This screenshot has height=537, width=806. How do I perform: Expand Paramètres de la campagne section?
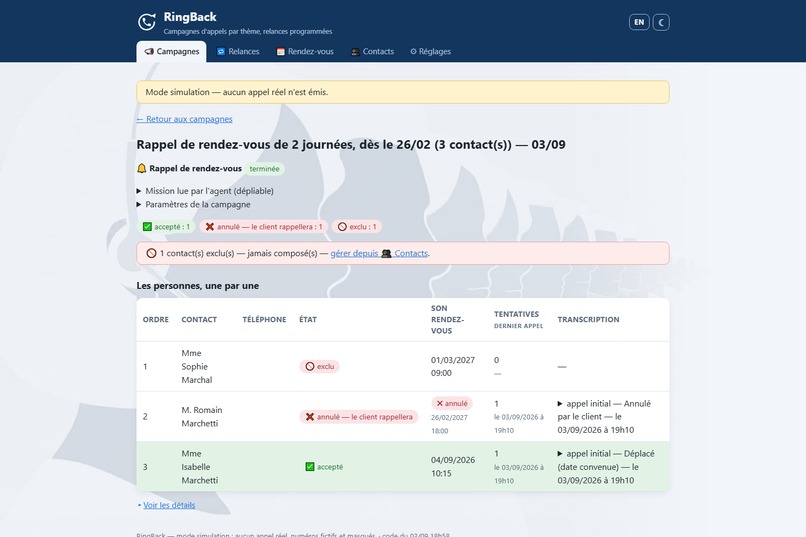[x=194, y=204]
